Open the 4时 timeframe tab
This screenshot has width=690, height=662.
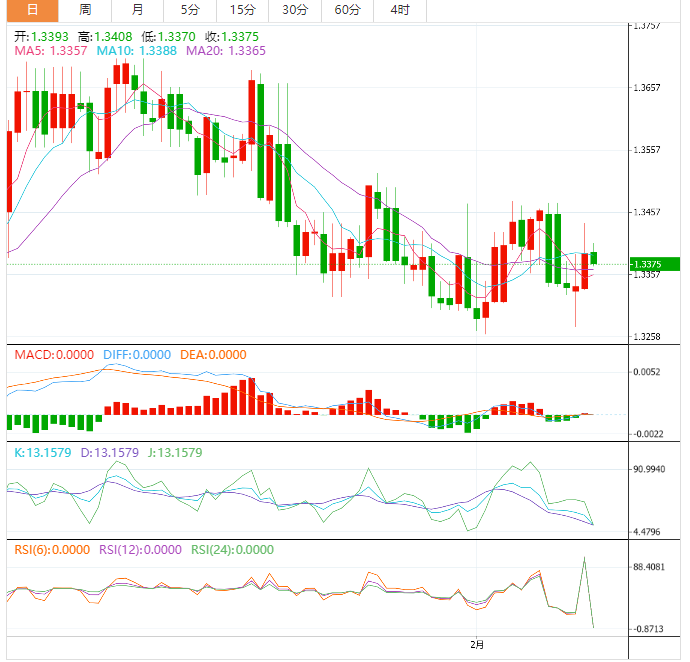pos(400,10)
